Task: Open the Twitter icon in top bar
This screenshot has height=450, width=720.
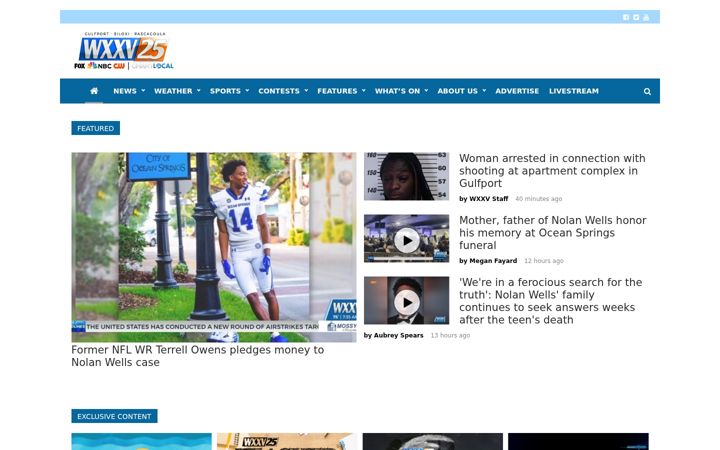Action: [636, 17]
